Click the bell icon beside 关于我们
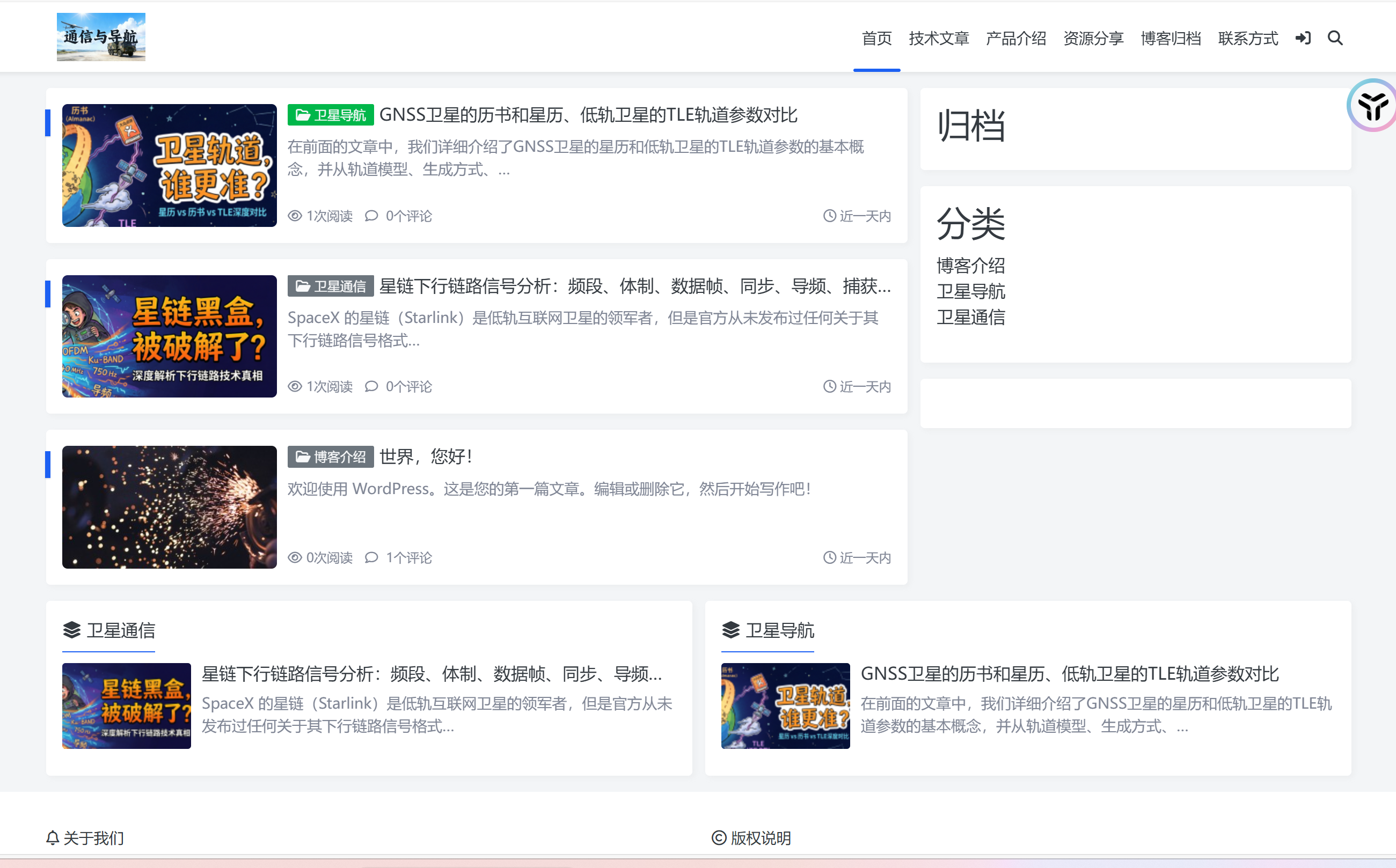Screen dimensions: 1396x868 52,837
